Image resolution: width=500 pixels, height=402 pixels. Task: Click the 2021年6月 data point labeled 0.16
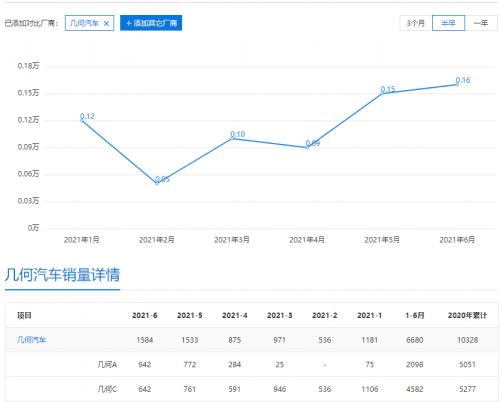[457, 84]
